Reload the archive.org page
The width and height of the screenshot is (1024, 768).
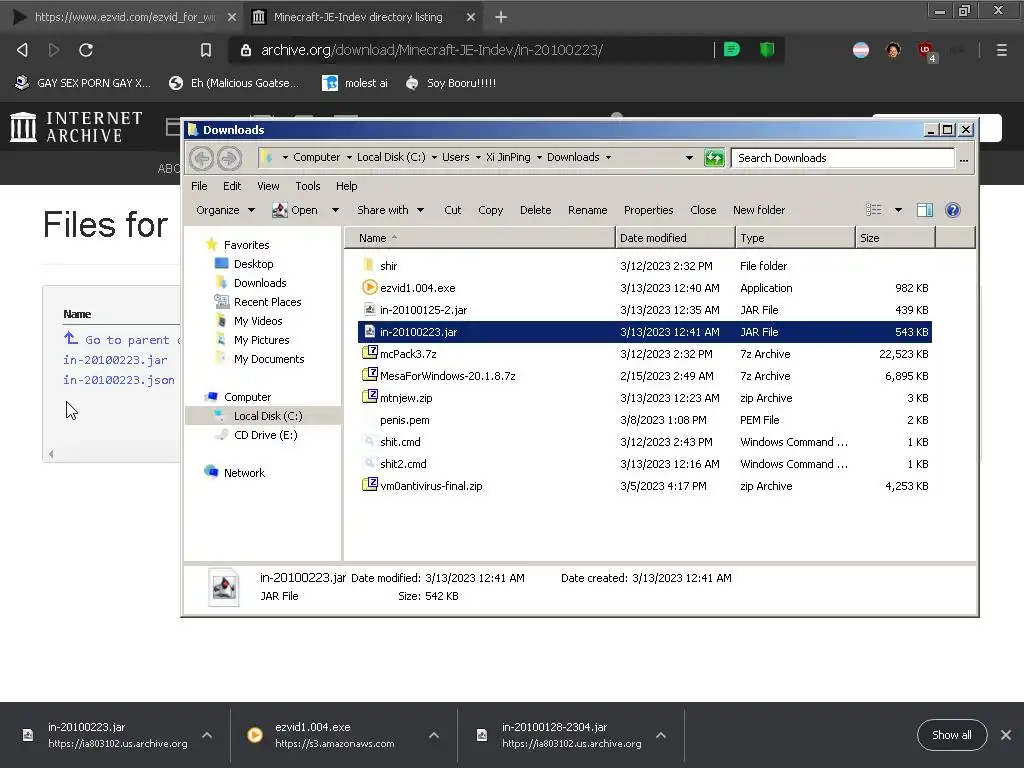[x=86, y=50]
